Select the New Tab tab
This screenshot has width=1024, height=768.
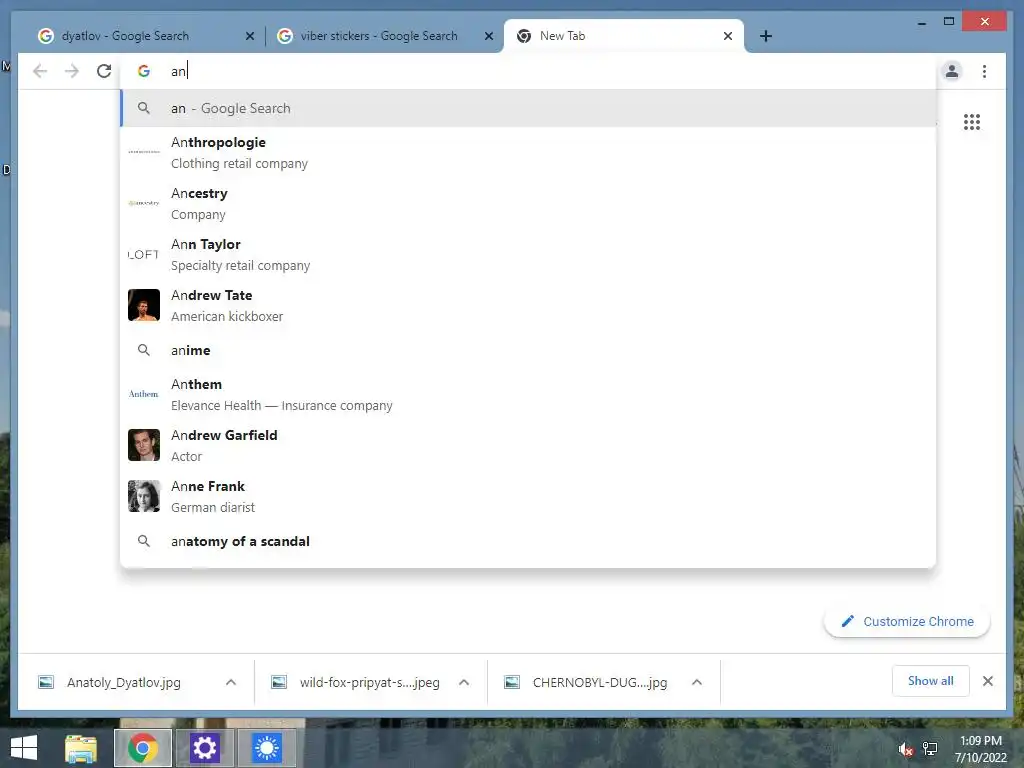(624, 36)
